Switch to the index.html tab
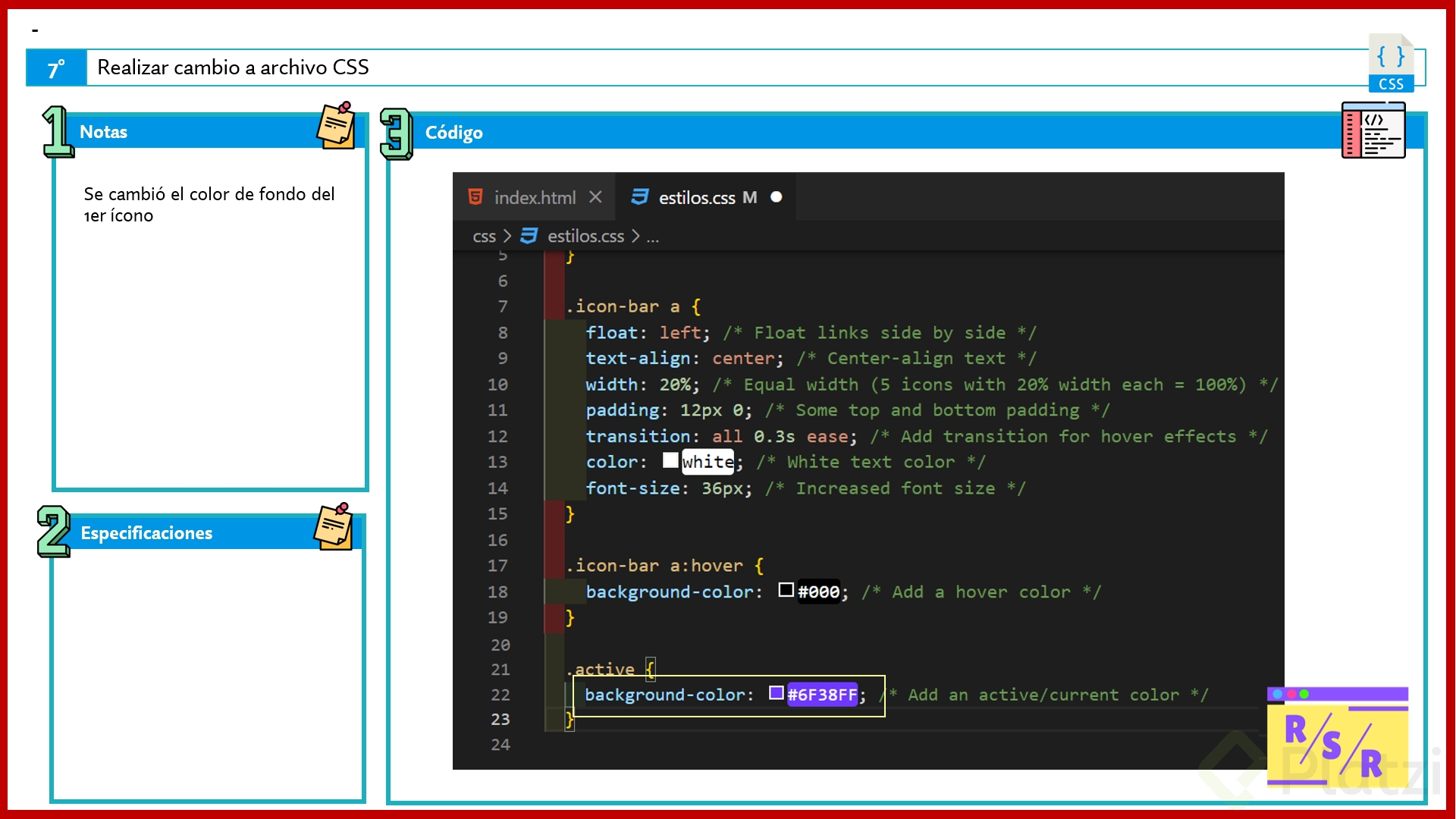The width and height of the screenshot is (1456, 819). click(x=535, y=197)
